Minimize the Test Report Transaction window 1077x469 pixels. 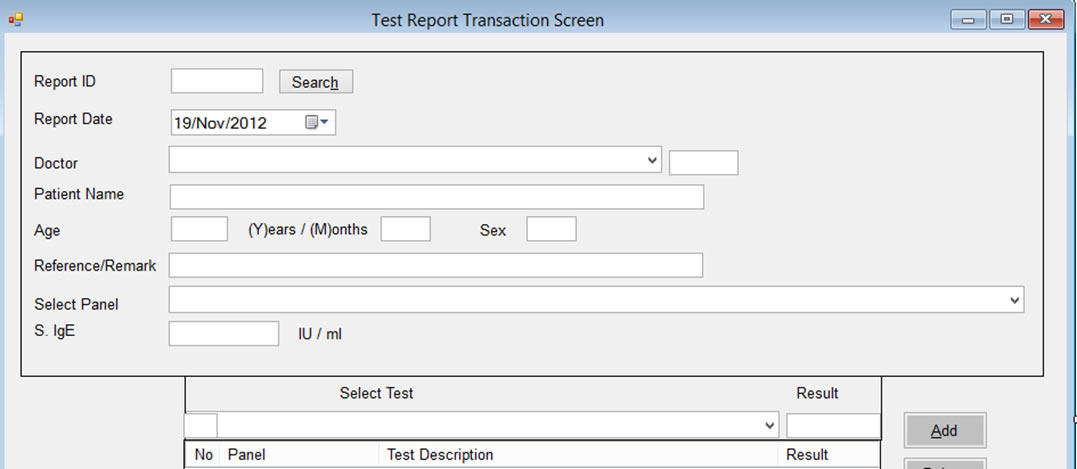click(968, 19)
